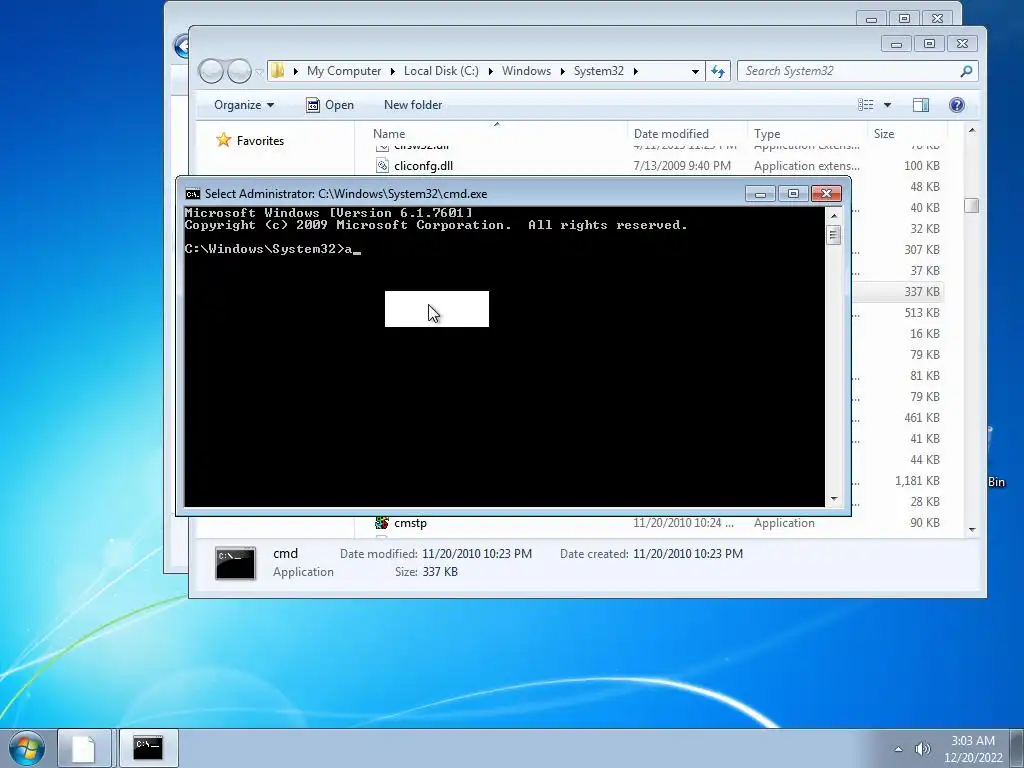Open recent pages dropdown arrow
The height and width of the screenshot is (768, 1024).
[259, 72]
